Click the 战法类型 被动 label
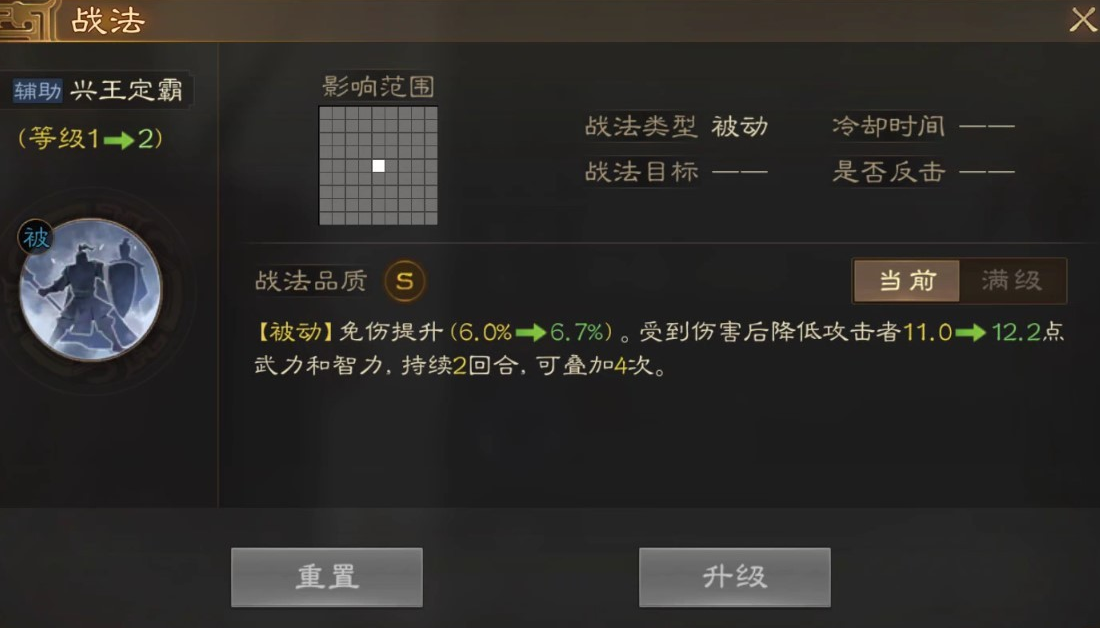The height and width of the screenshot is (628, 1100). click(x=676, y=127)
